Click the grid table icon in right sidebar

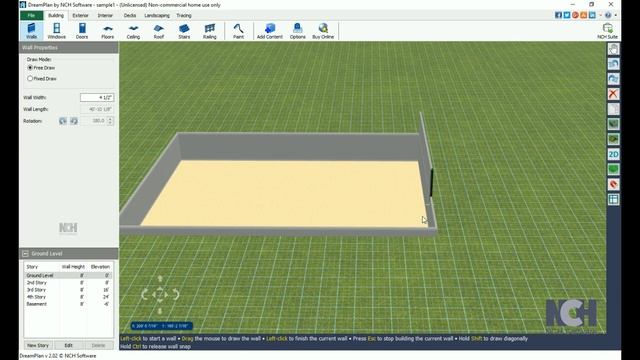[x=613, y=200]
